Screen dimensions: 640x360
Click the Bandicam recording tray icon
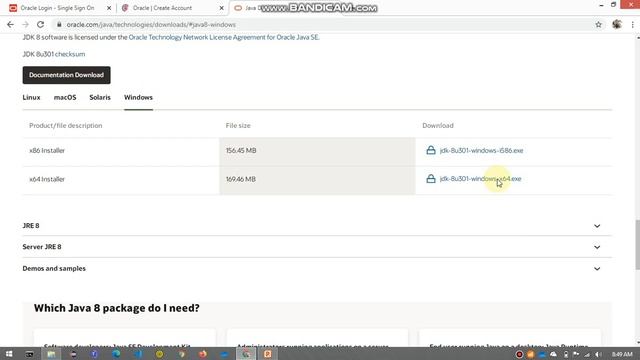coord(519,354)
